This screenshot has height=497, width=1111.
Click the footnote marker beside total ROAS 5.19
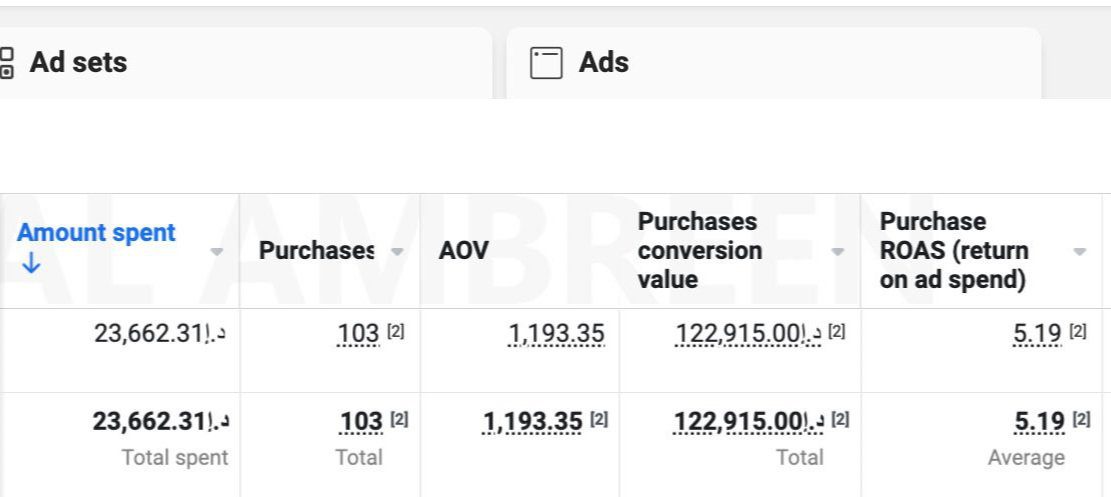(x=1080, y=422)
